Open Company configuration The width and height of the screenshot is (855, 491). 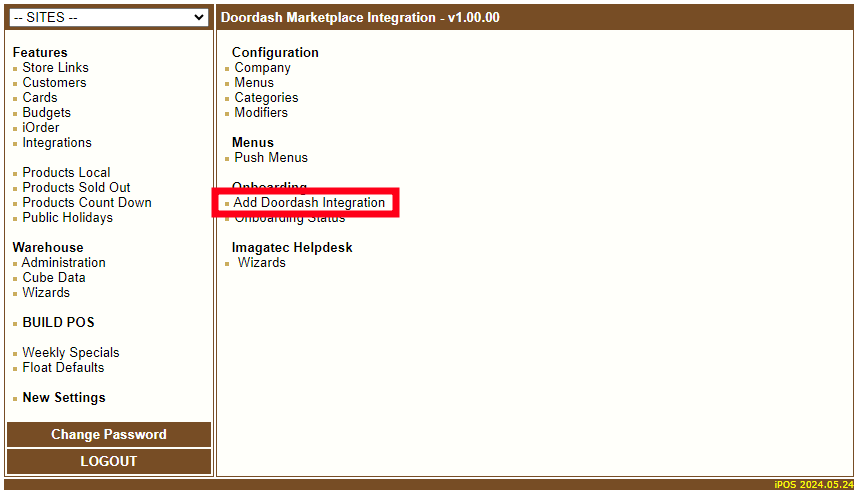262,68
